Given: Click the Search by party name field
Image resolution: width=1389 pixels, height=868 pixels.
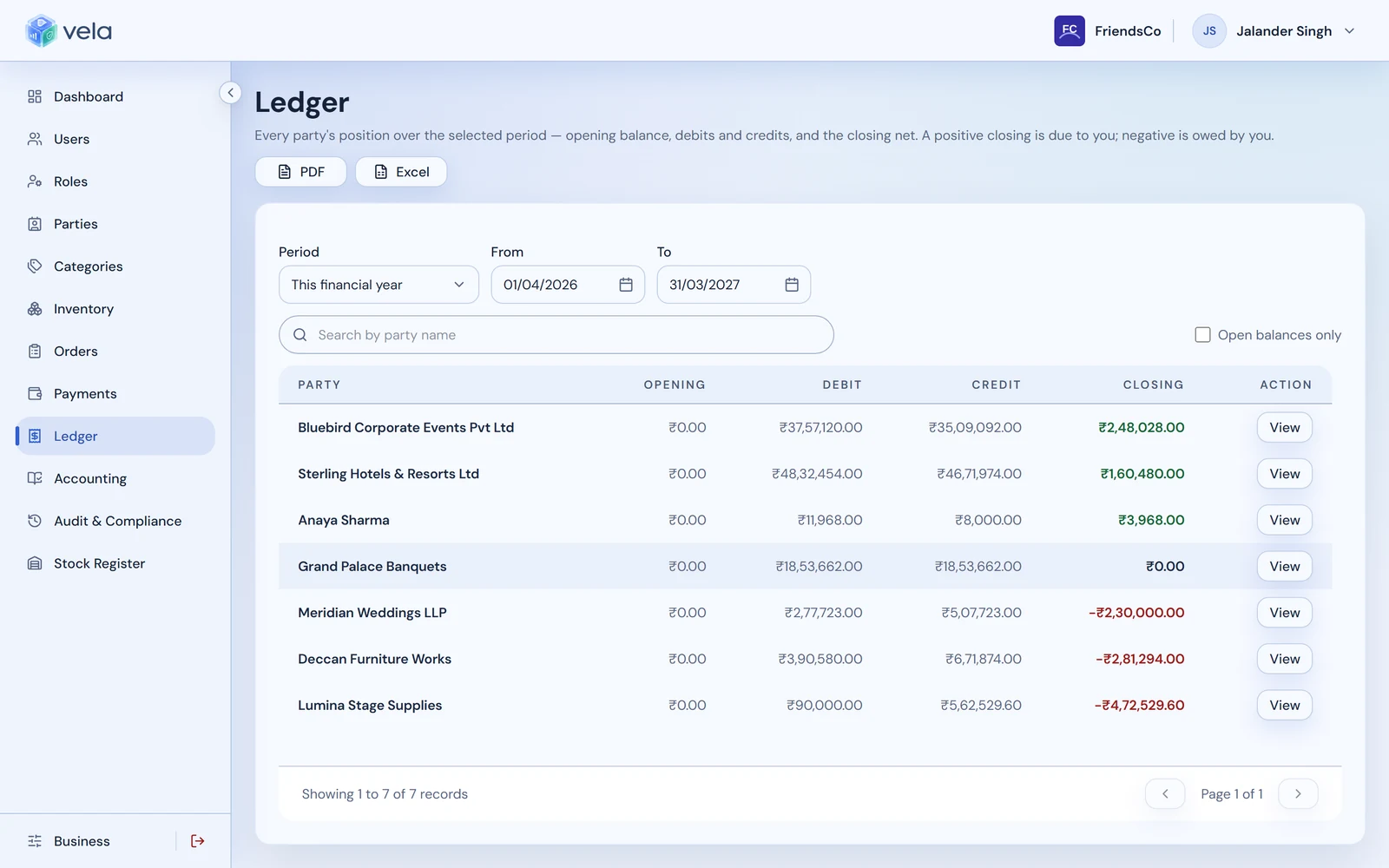Looking at the screenshot, I should [556, 335].
